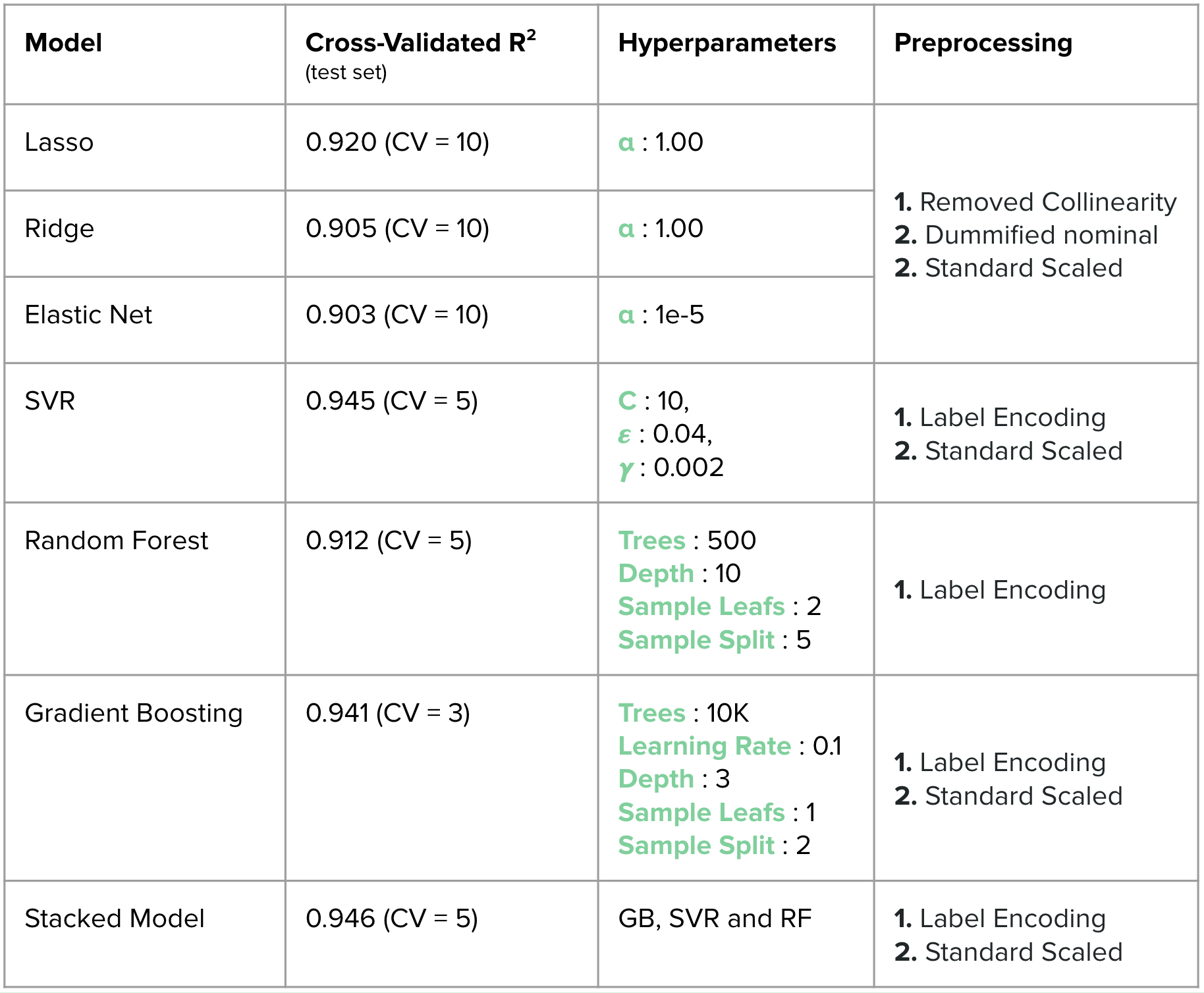1204x993 pixels.
Task: Click the SVR γ: 0.002 hyperparameter
Action: click(x=671, y=468)
